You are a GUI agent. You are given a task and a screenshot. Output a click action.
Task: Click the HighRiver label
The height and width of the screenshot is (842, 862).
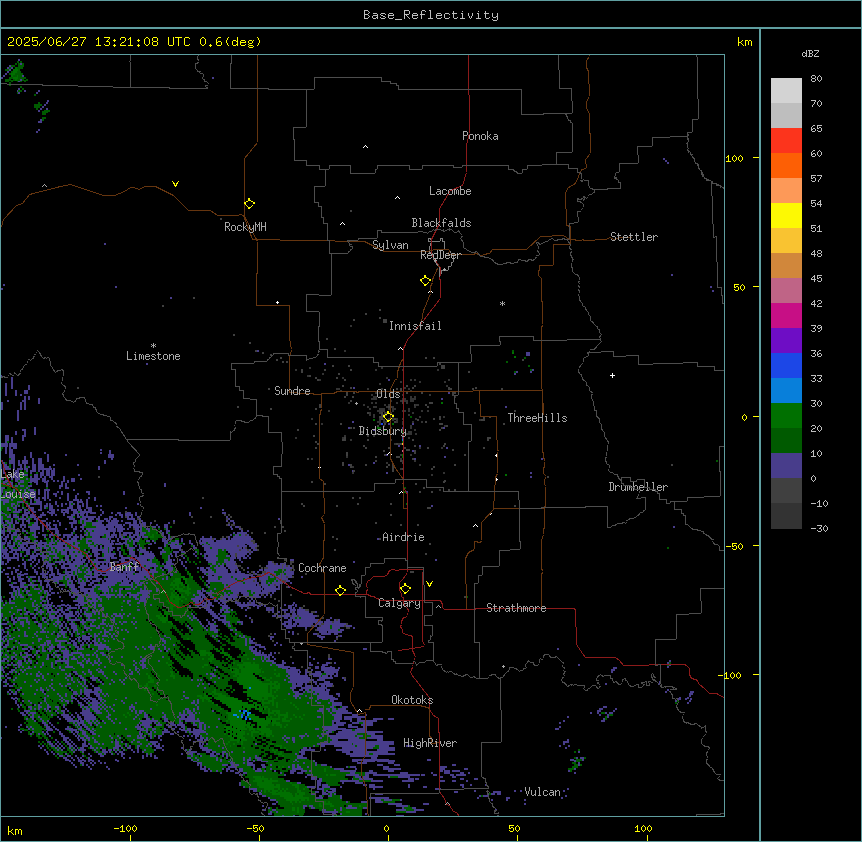(430, 743)
